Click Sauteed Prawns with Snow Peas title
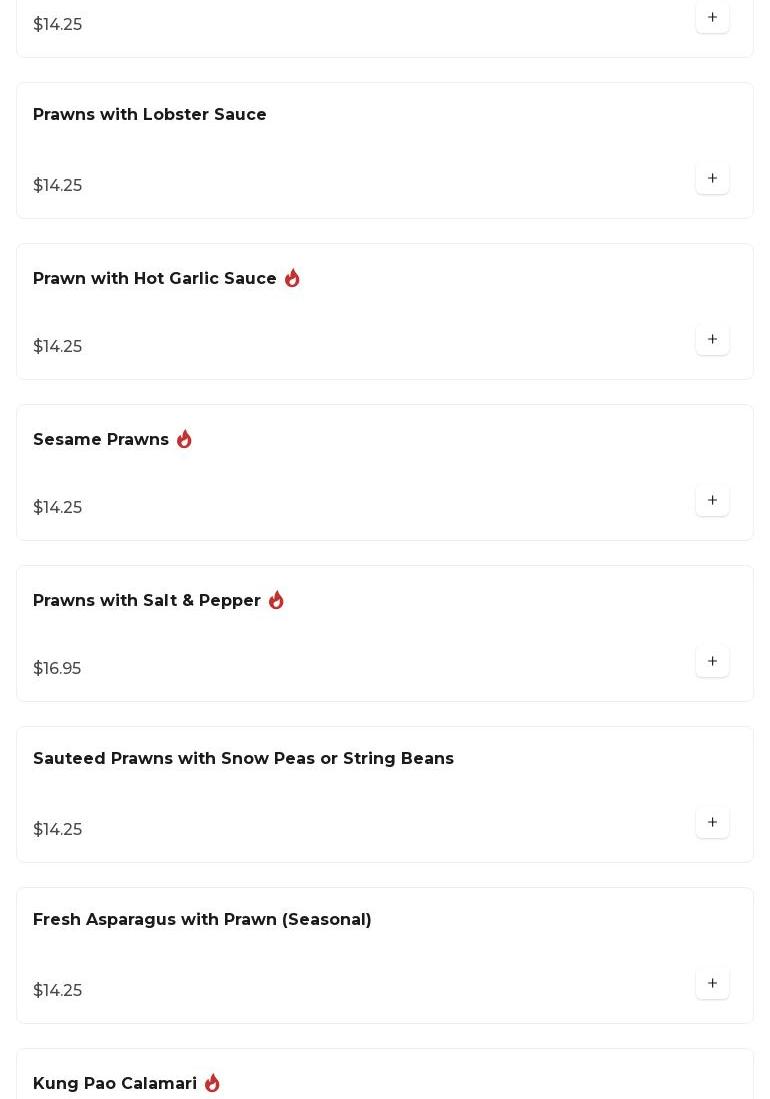The image size is (770, 1099). tap(243, 759)
